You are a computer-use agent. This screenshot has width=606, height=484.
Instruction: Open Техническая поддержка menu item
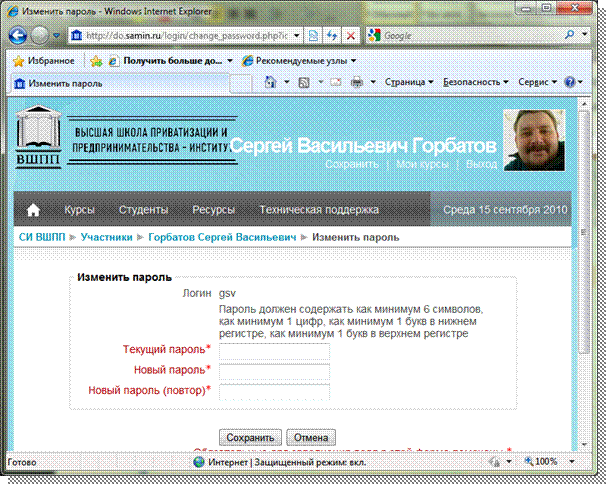point(319,210)
